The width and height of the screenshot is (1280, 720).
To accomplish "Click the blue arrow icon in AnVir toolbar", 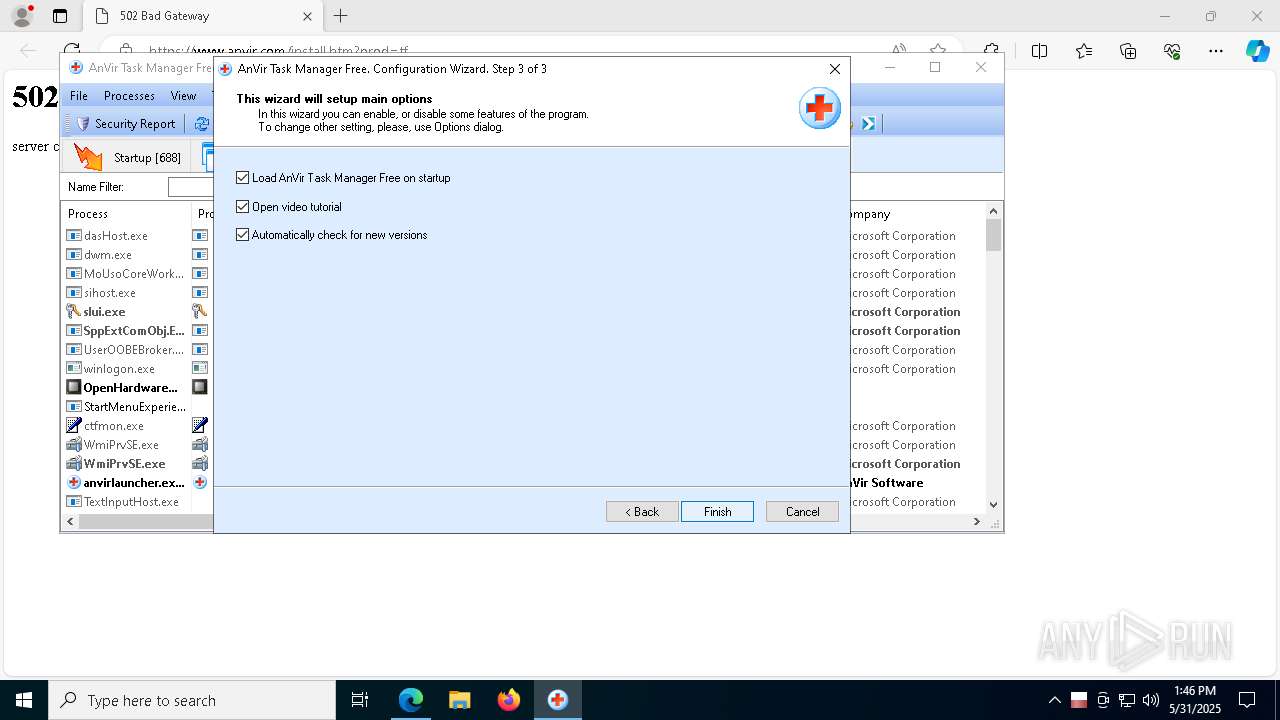I will pyautogui.click(x=868, y=124).
